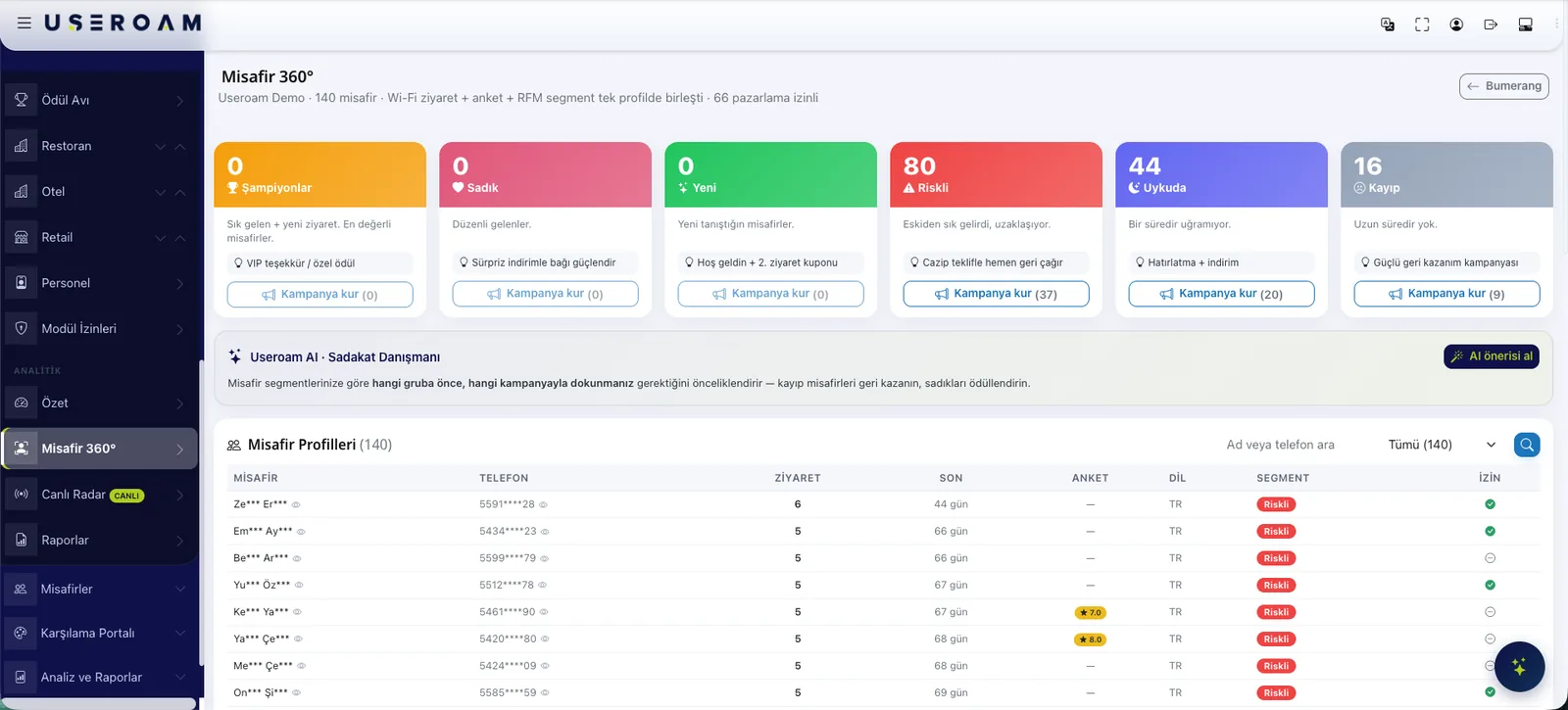Start campaign for Uykuda segment (20)
This screenshot has height=710, width=1568.
(x=1221, y=294)
